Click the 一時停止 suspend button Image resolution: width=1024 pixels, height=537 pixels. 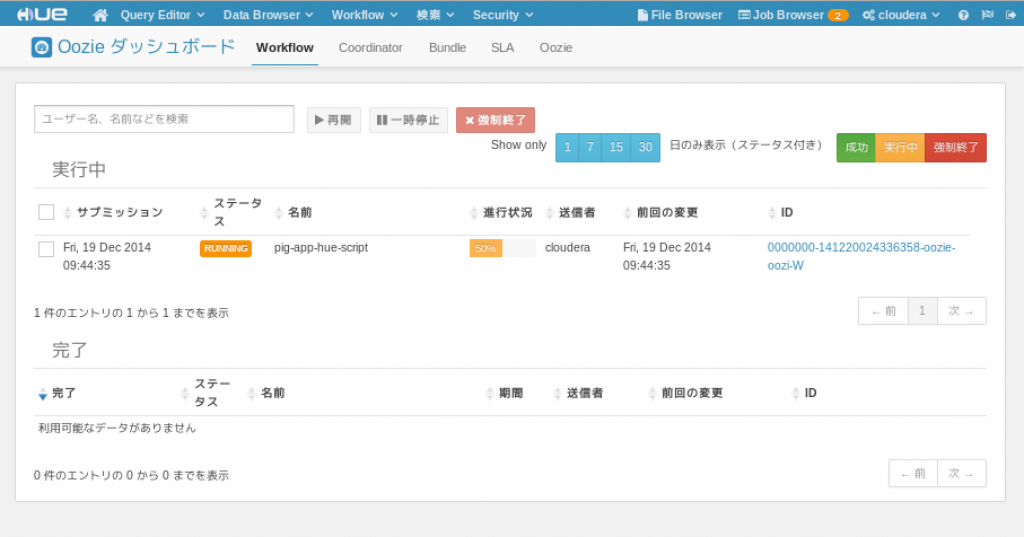408,120
